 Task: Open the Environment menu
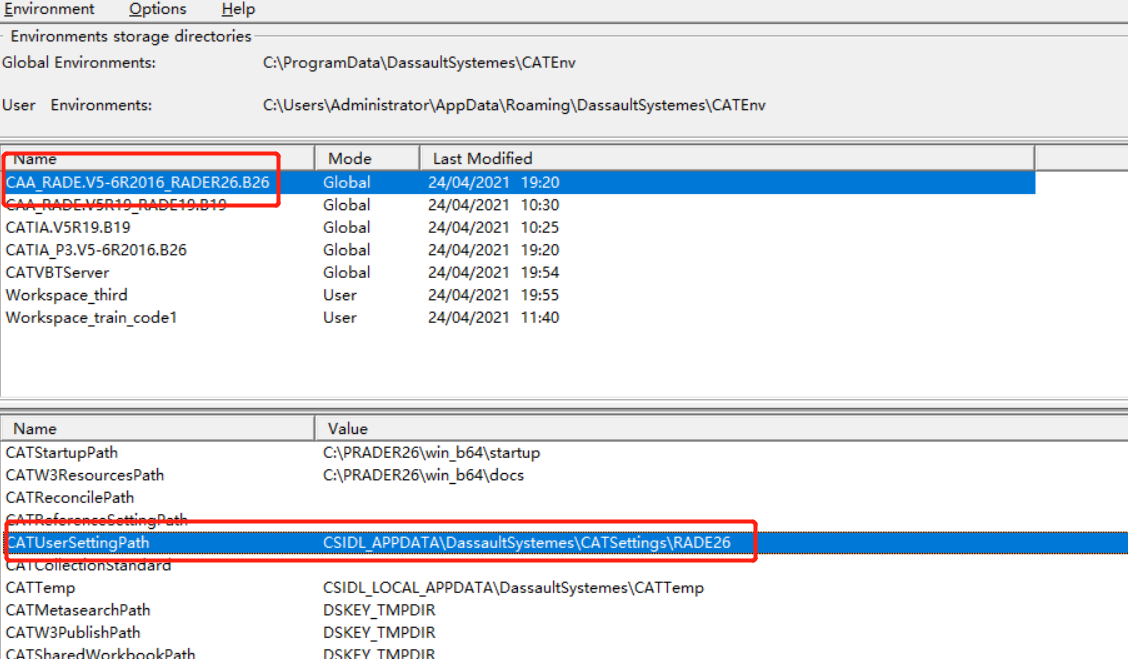pyautogui.click(x=50, y=9)
